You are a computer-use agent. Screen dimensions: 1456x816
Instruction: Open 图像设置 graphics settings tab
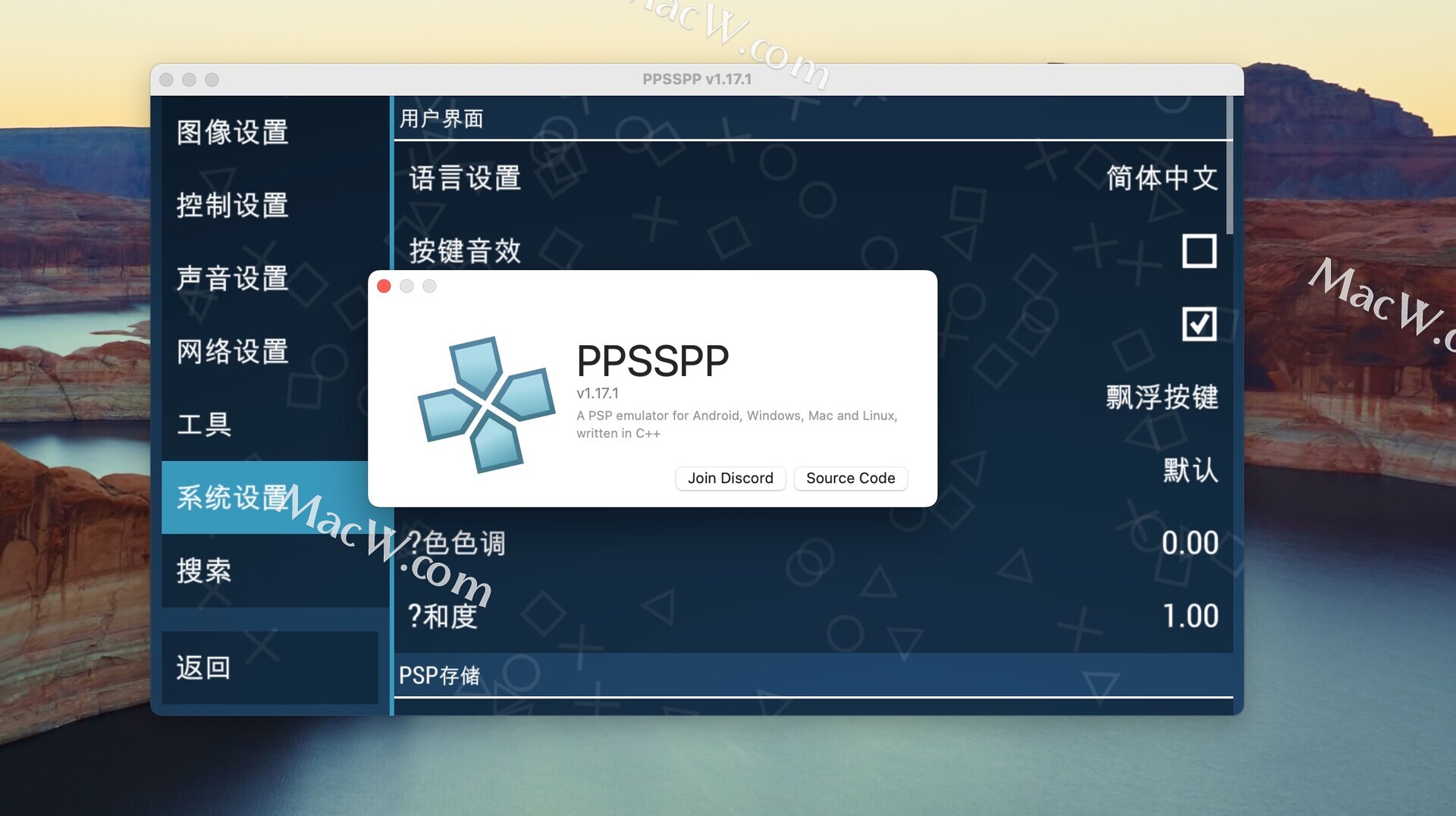tap(270, 132)
